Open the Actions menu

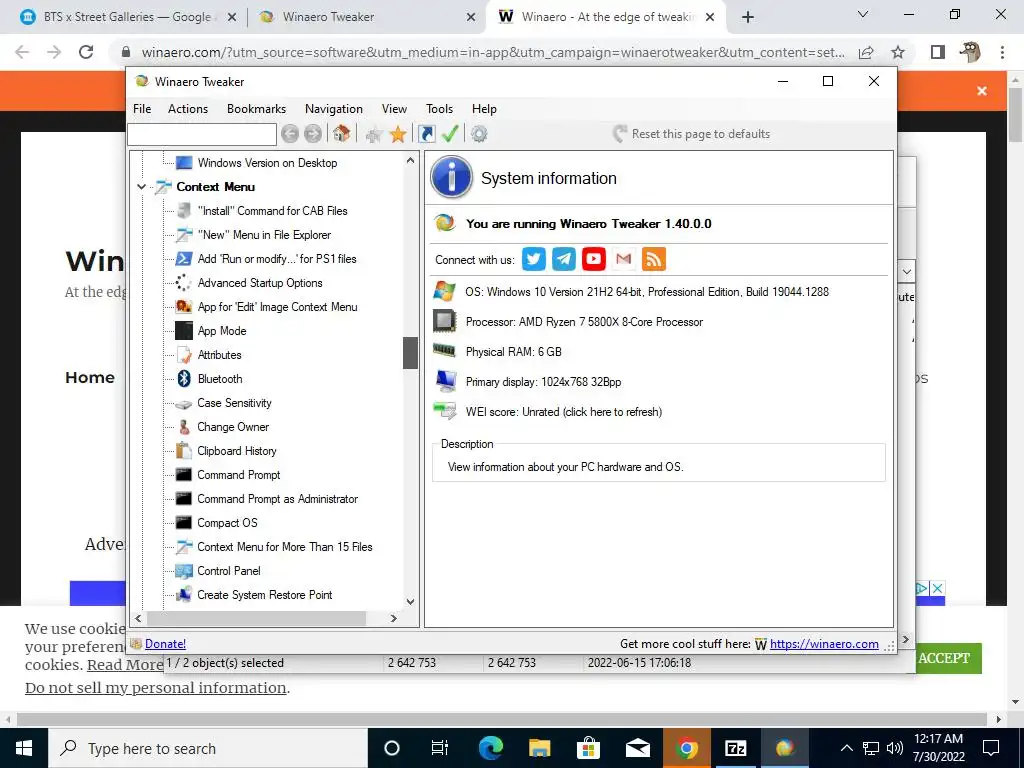(x=188, y=109)
